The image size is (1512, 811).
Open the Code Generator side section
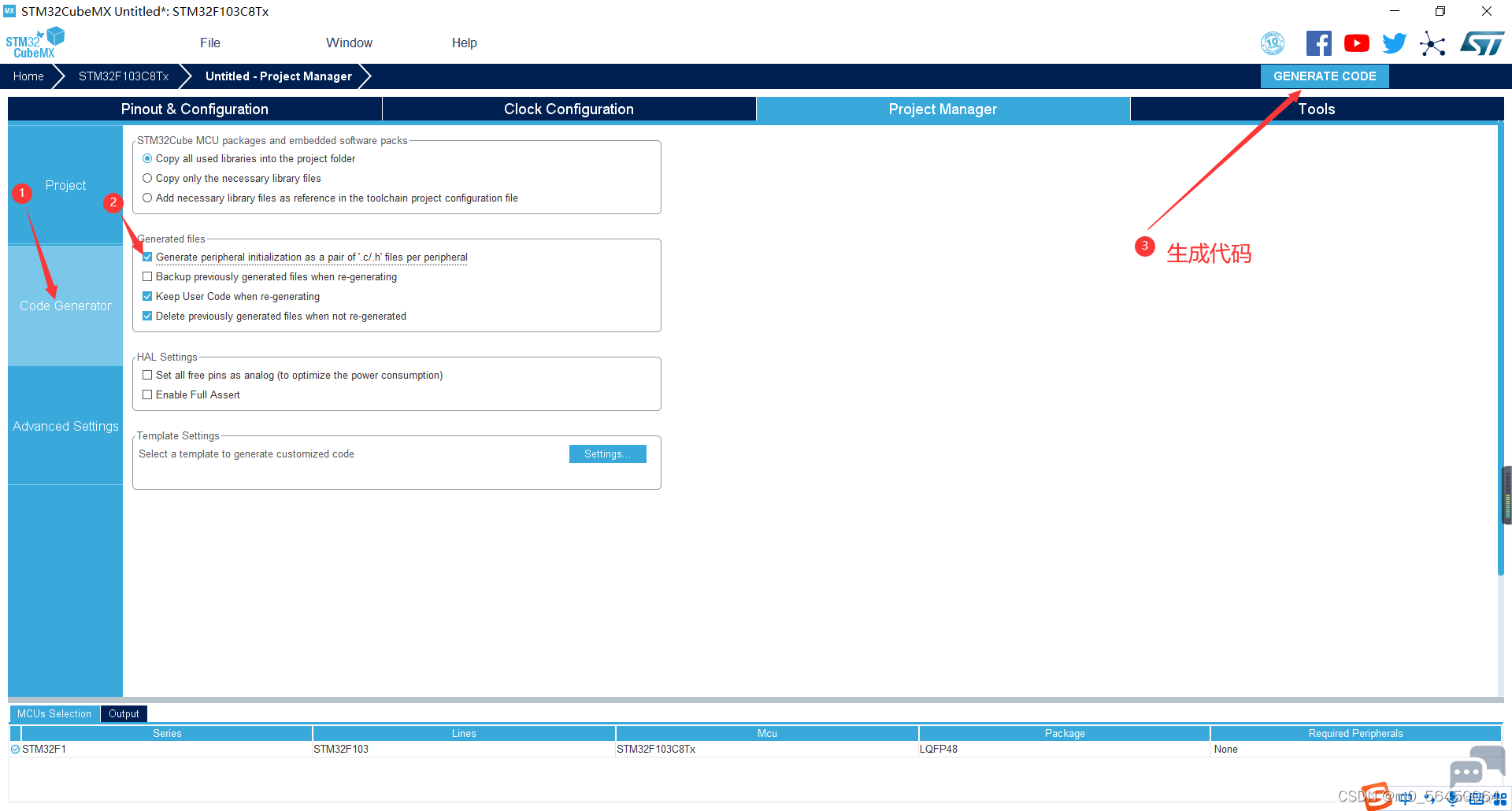pyautogui.click(x=65, y=306)
